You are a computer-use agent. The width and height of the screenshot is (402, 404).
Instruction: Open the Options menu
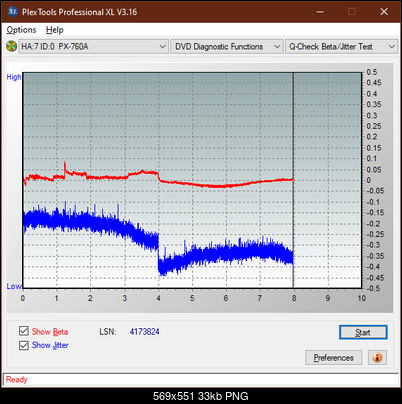pos(21,30)
